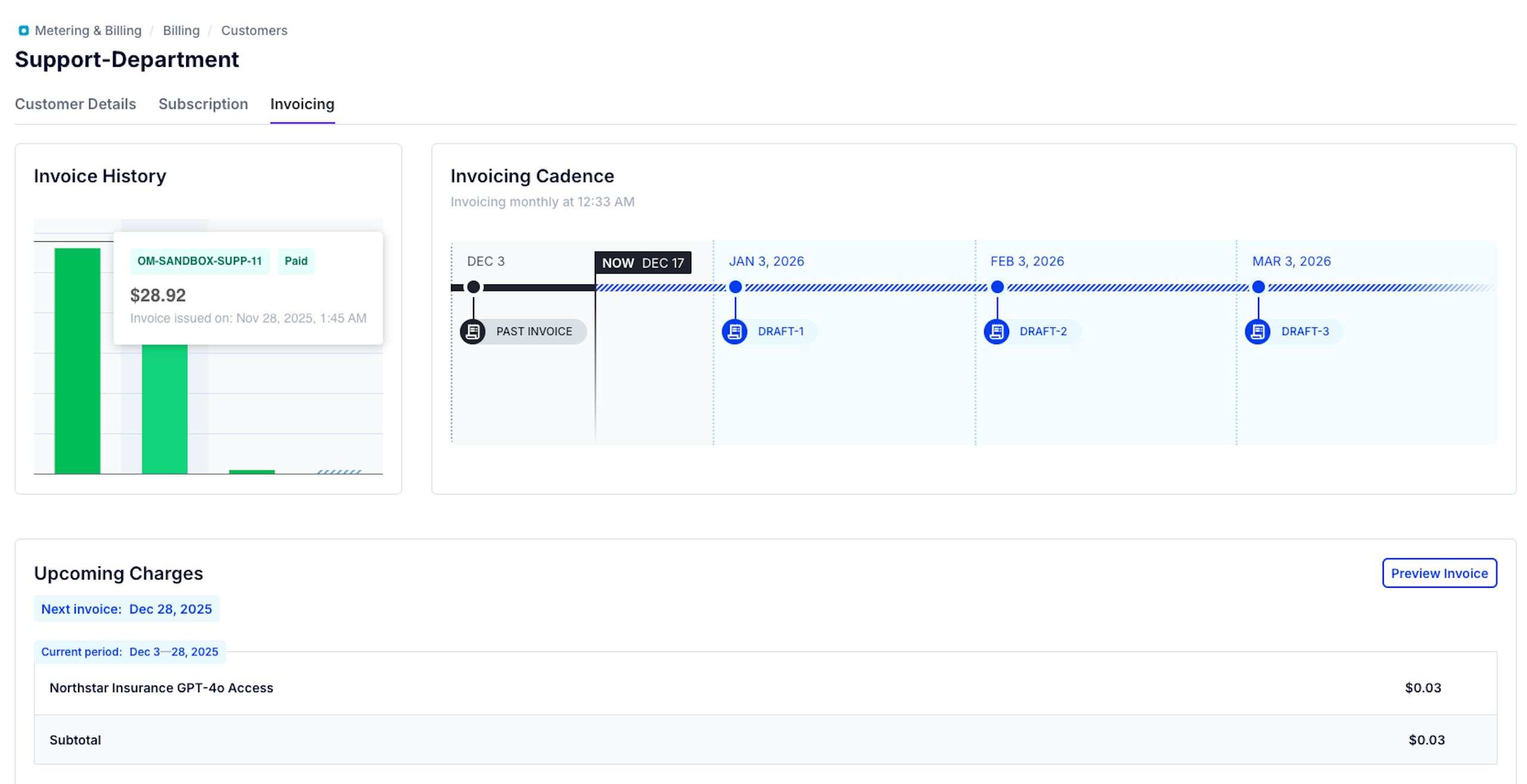Open Metering & Billing breadcrumb

click(88, 30)
